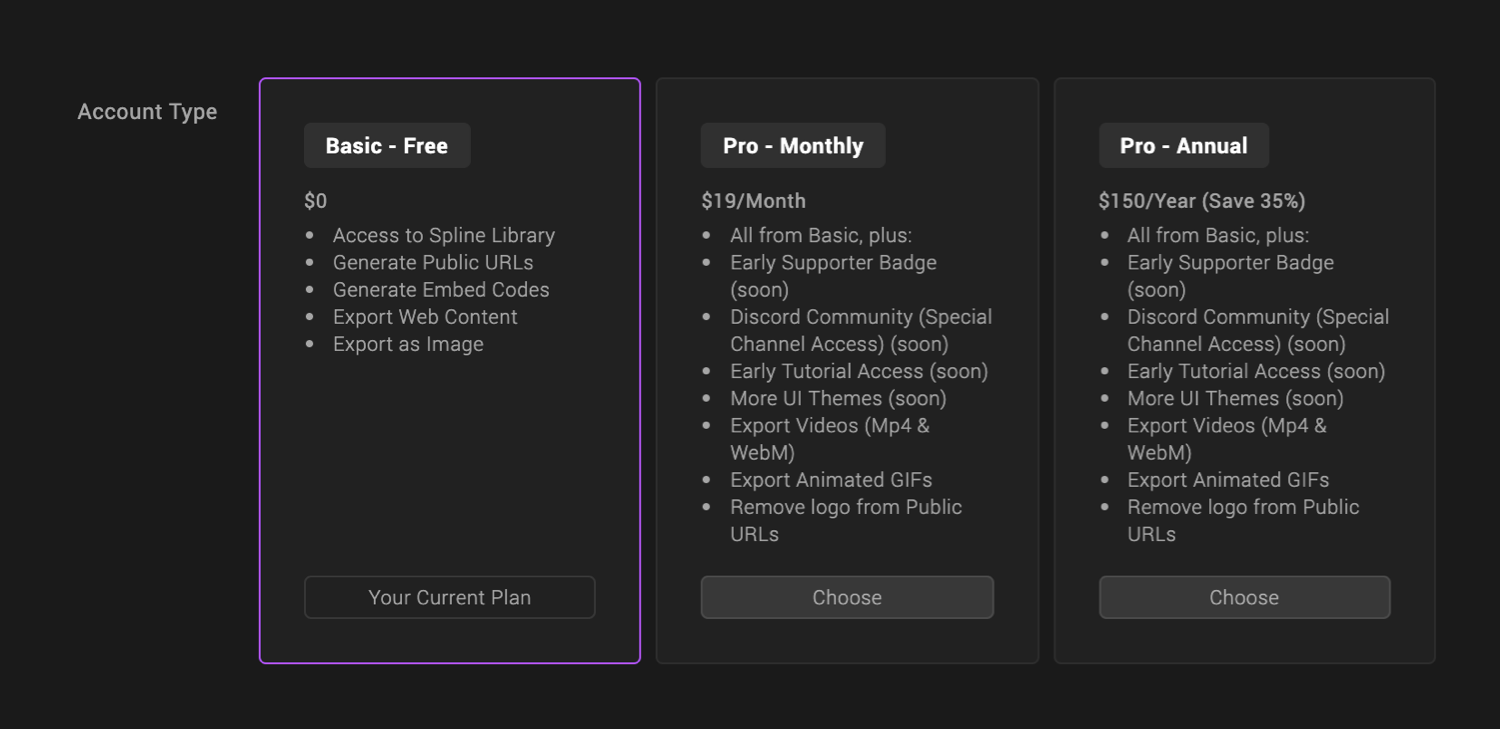Click the Access to Spline Library feature

(x=443, y=235)
